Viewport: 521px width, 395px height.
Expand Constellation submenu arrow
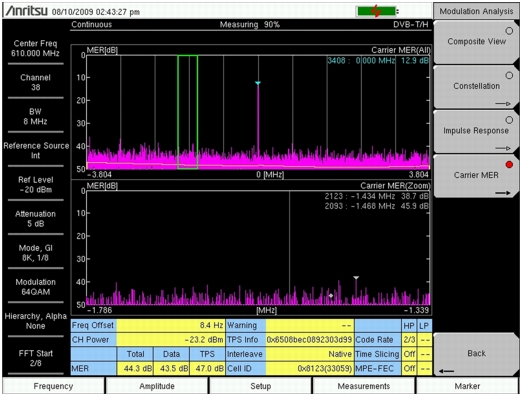pyautogui.click(x=503, y=104)
